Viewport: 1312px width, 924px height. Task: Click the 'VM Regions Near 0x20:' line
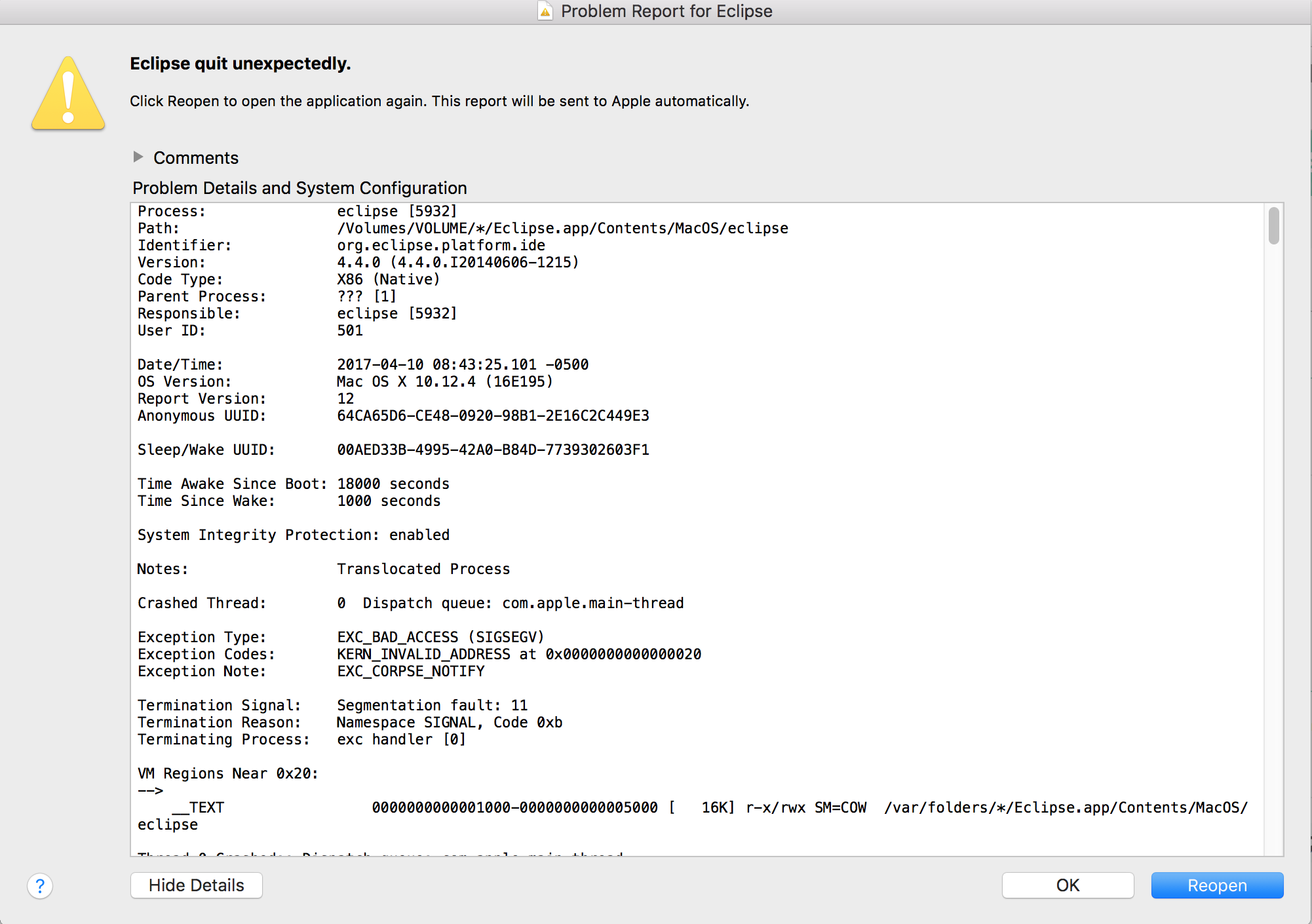228,773
